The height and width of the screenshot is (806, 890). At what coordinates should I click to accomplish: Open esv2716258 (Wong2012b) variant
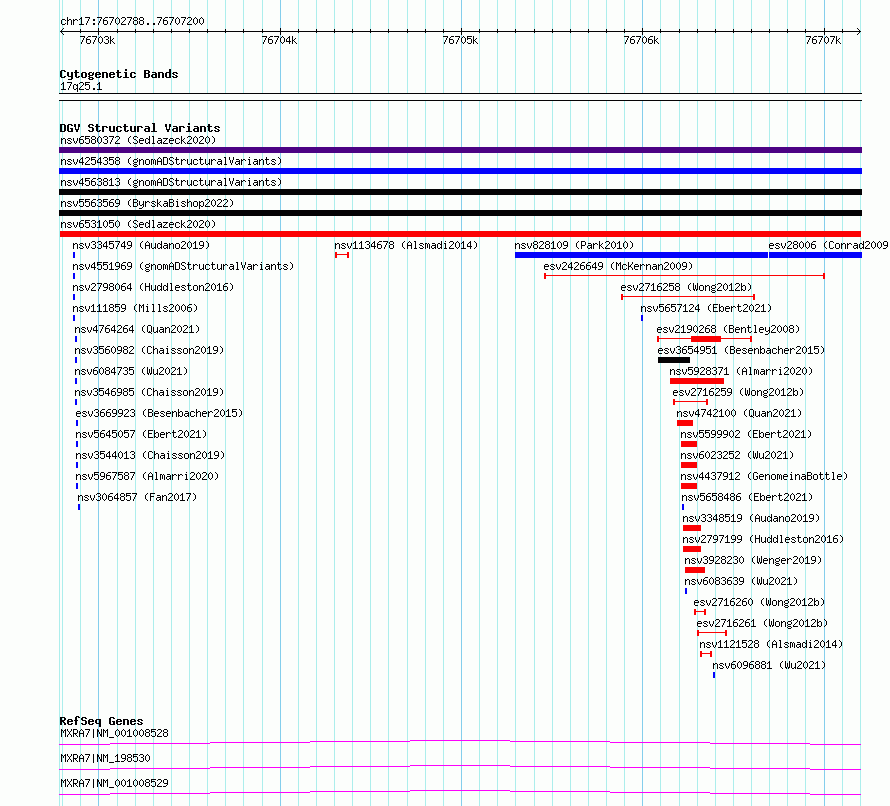(x=686, y=287)
